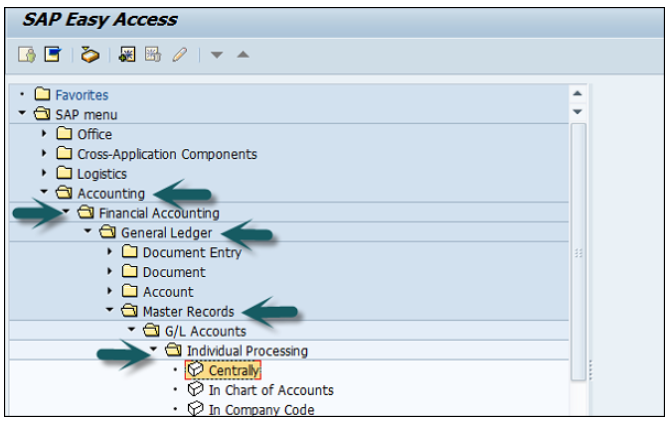This screenshot has height=422, width=670.
Task: Click the tree vertical scrollbar track
Action: (578, 250)
